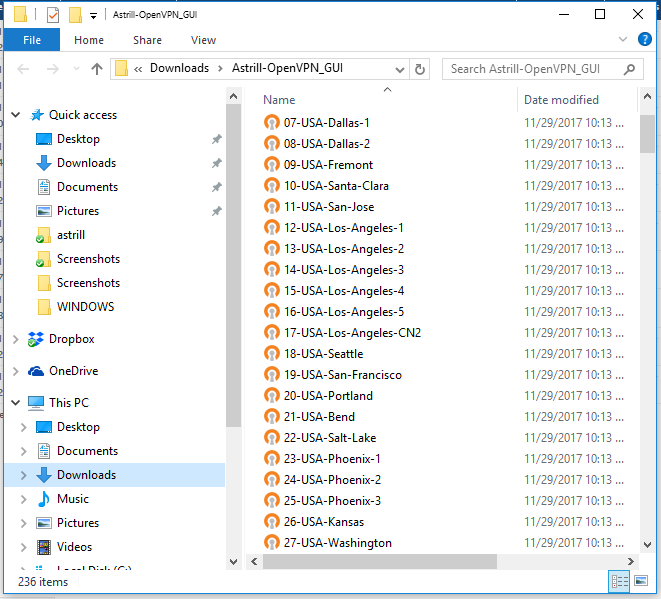Click the OneDrive cloud icon
This screenshot has width=661, height=599.
[x=36, y=371]
